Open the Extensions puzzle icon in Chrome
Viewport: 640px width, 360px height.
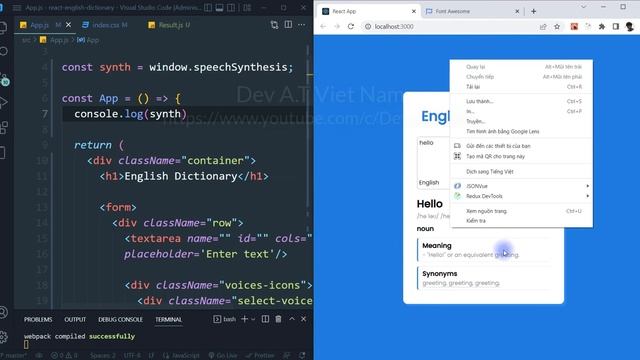[x=602, y=27]
